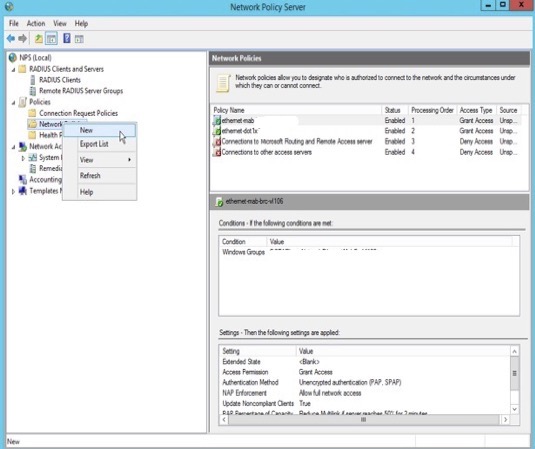Click the Remediation Server Groups icon
Viewport: 535px width, 449px height.
coord(33,169)
